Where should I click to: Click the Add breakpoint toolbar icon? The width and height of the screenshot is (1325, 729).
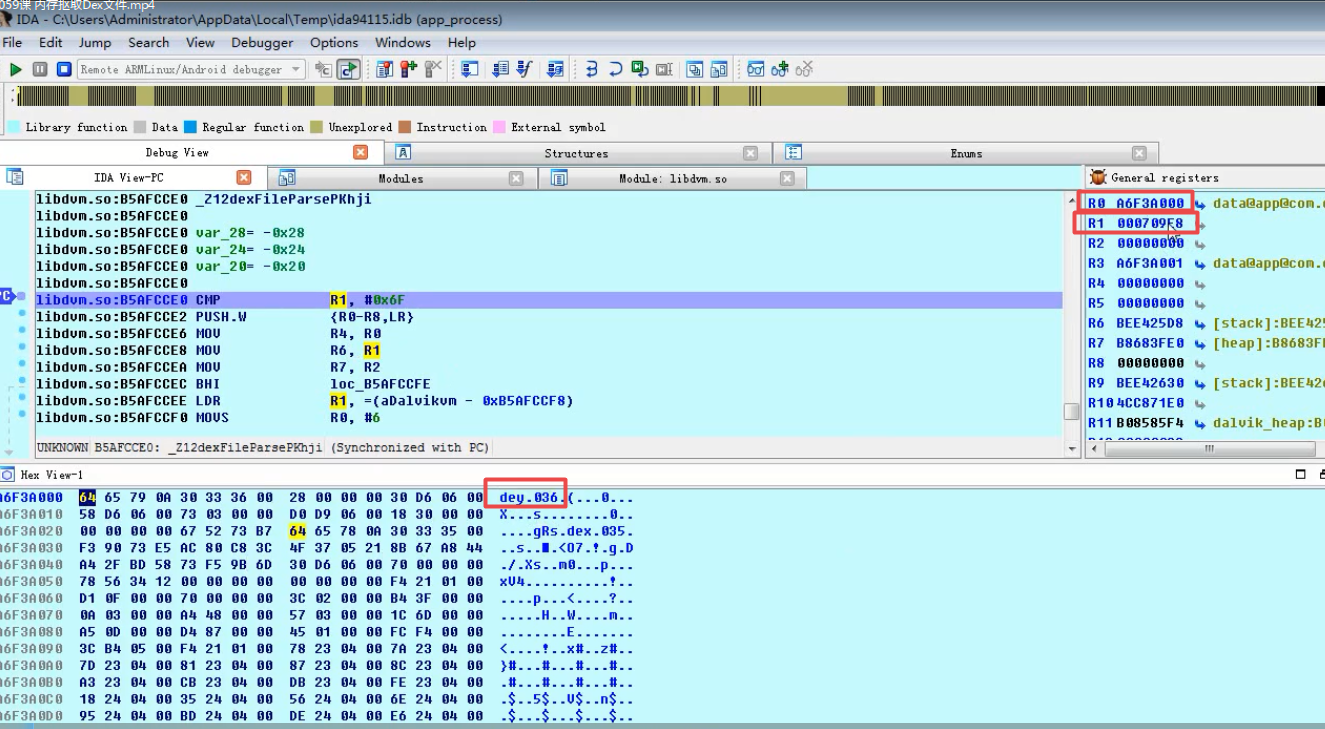click(409, 69)
